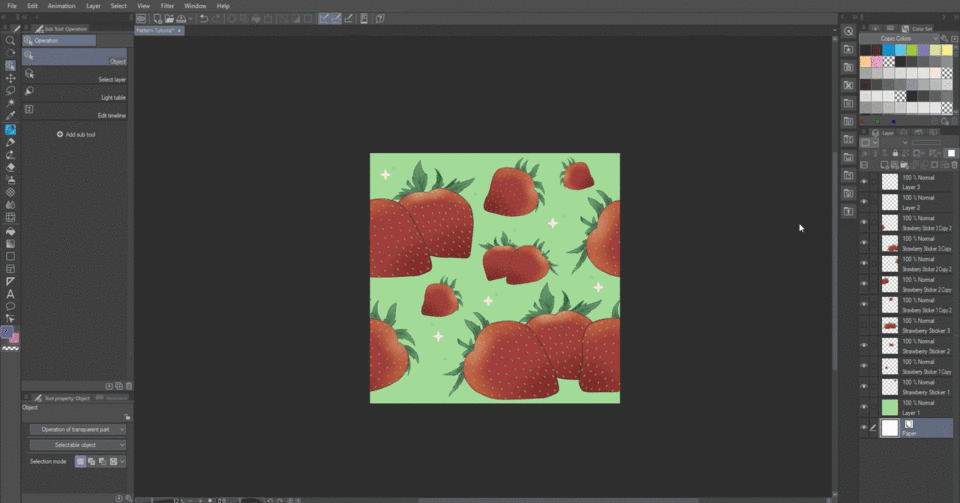Select the Zoom magnifier tool
The image size is (960, 503).
click(10, 40)
